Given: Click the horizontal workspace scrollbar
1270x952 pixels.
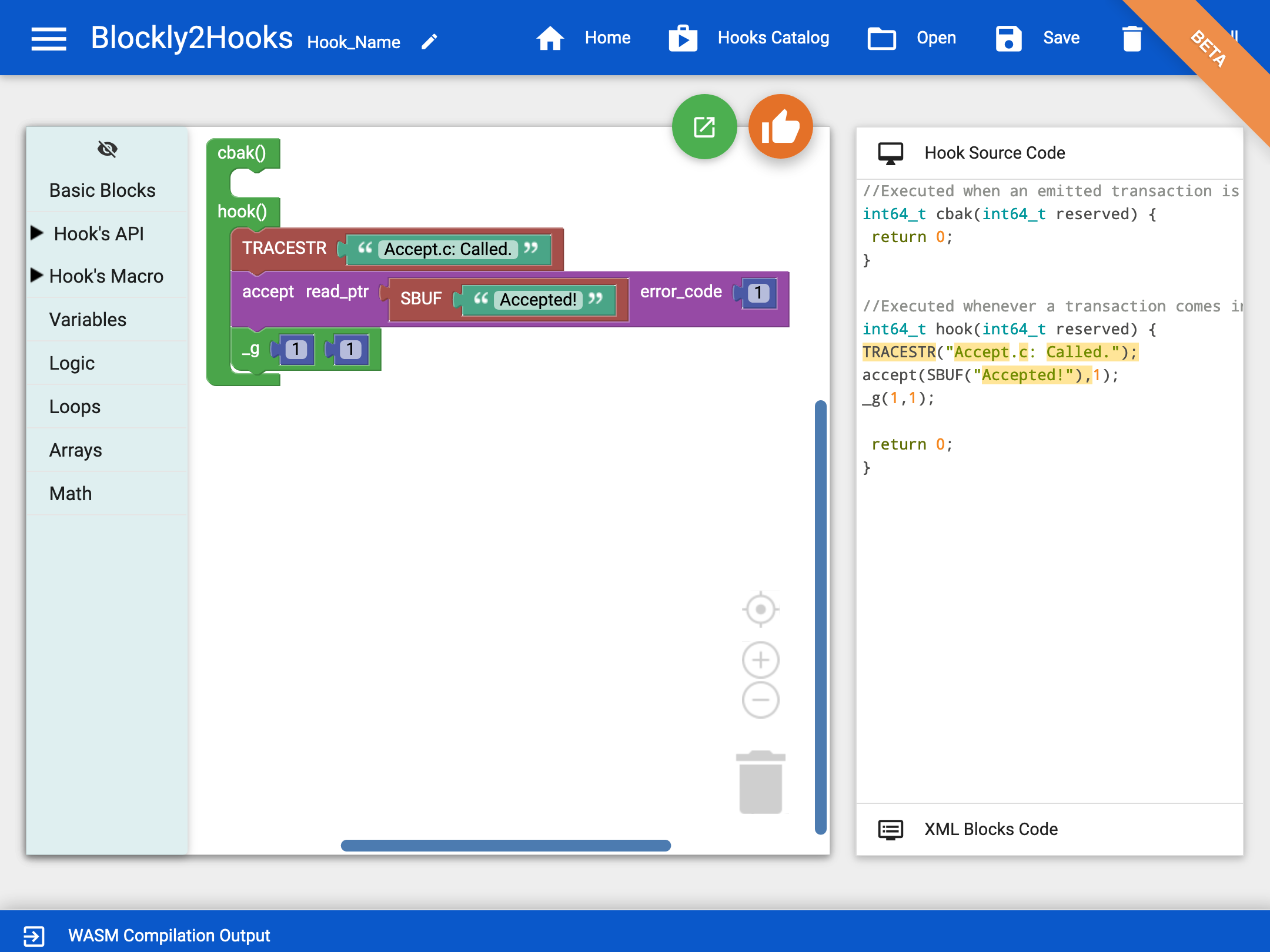Looking at the screenshot, I should tap(506, 846).
